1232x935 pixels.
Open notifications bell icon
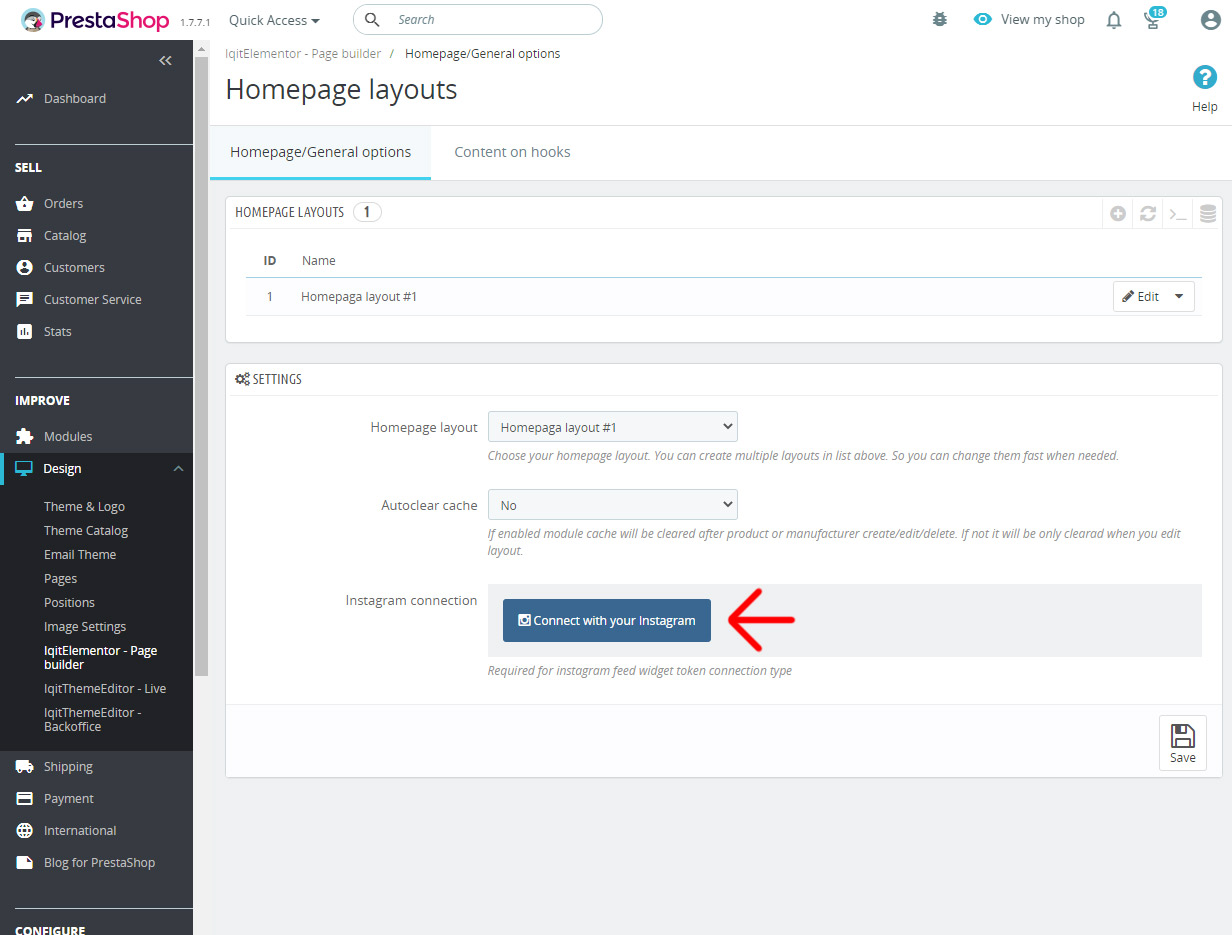click(x=1114, y=20)
